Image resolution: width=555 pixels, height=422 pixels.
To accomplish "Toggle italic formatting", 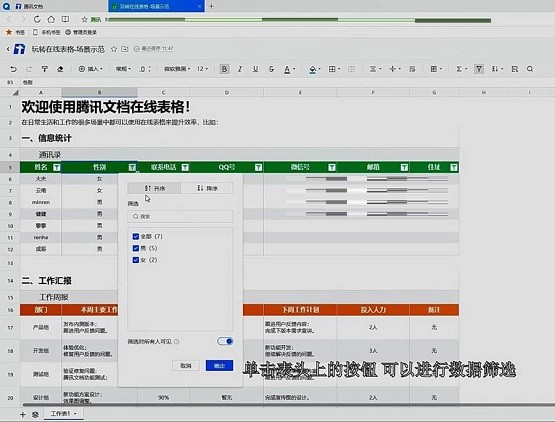I will click(x=240, y=69).
